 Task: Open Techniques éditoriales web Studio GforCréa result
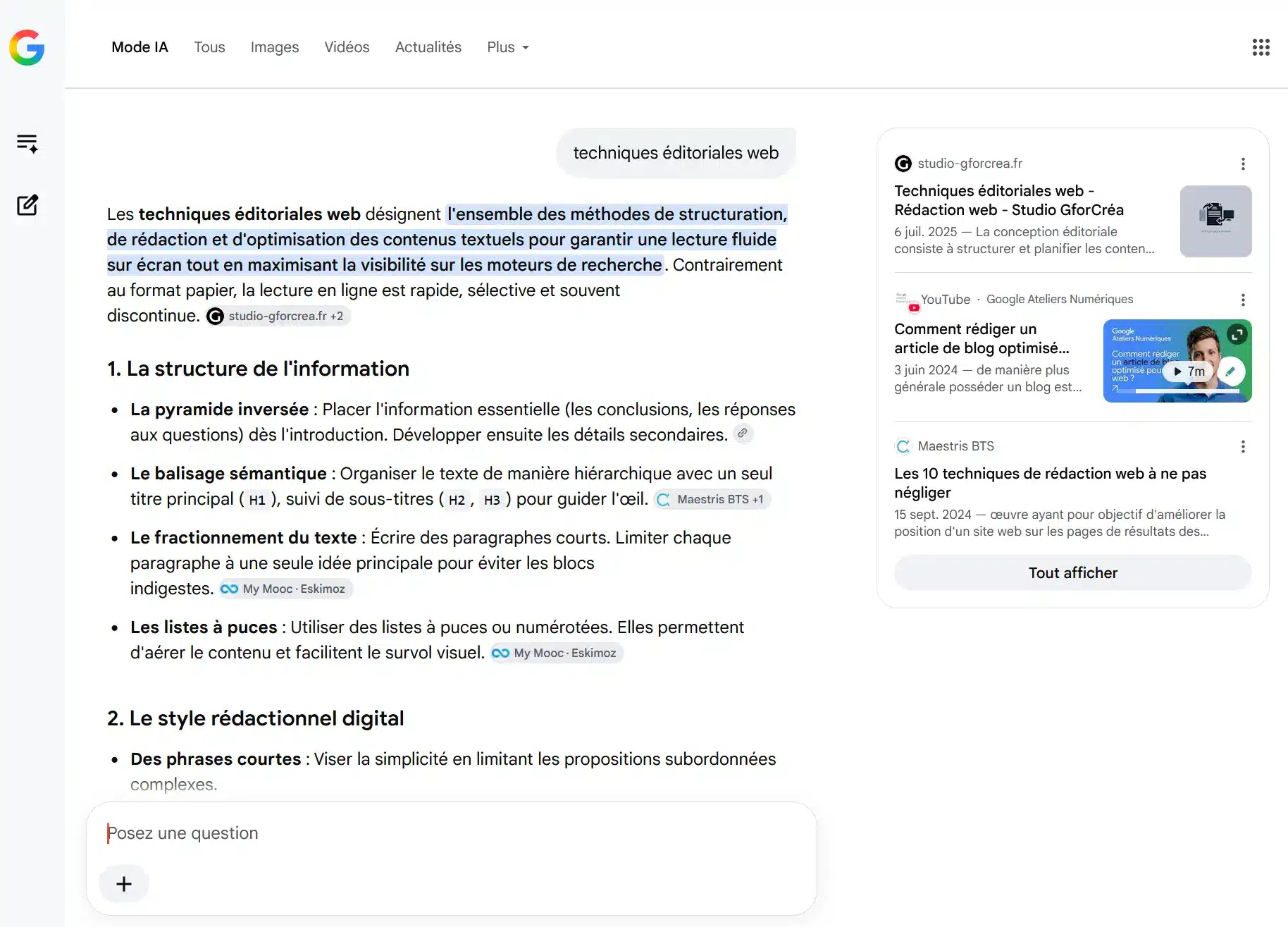(1009, 200)
